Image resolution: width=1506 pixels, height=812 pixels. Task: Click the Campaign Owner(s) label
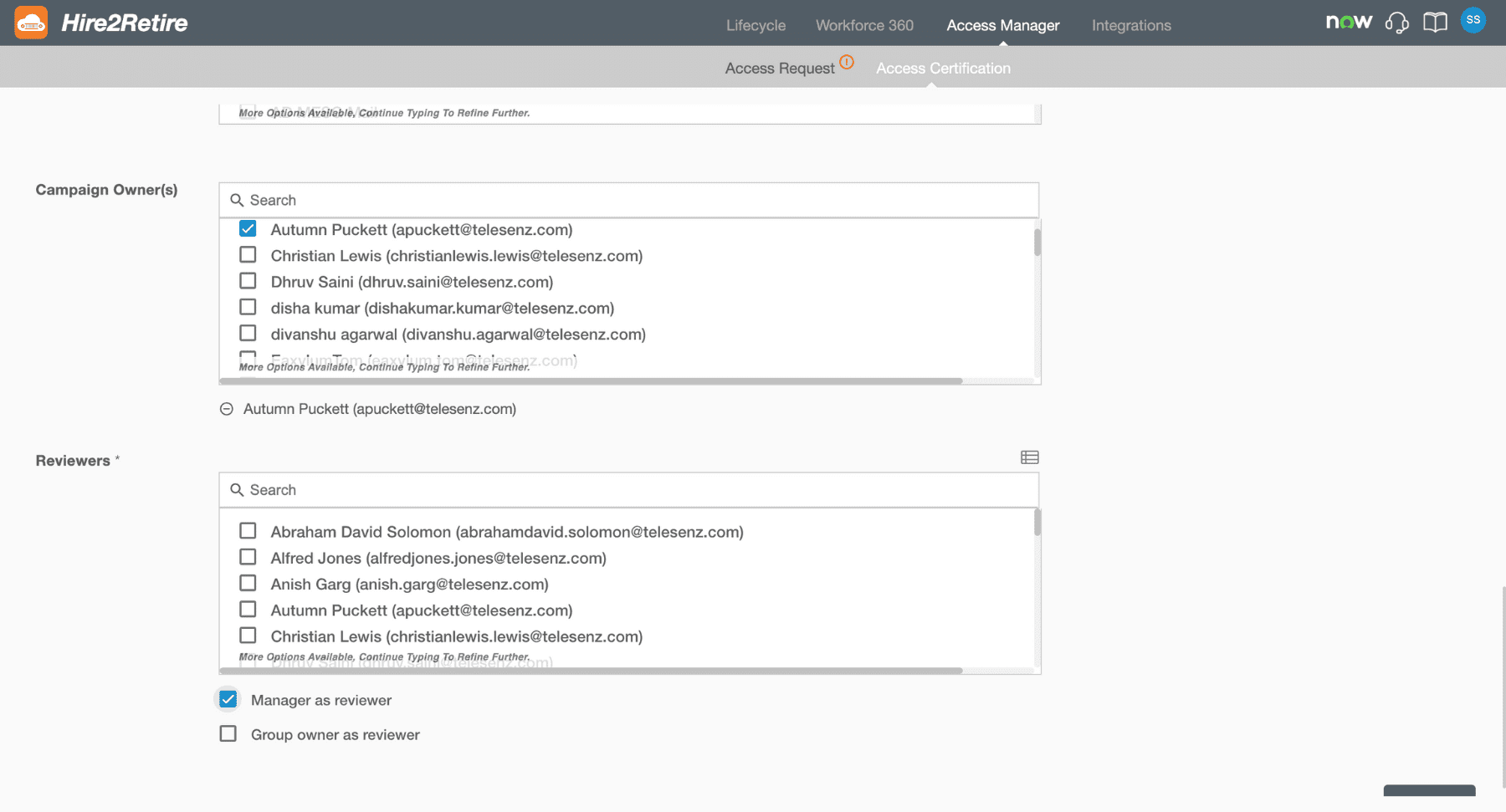coord(106,190)
